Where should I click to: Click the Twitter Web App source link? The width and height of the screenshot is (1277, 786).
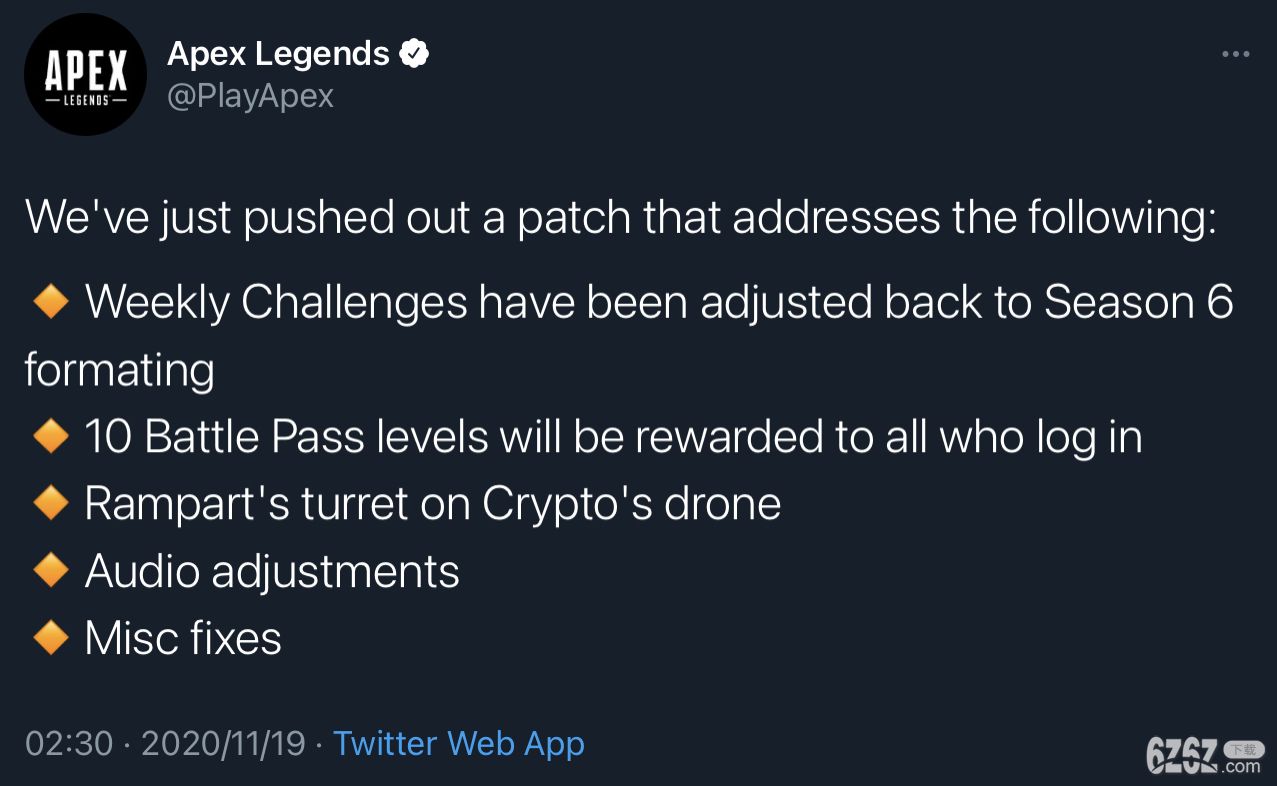click(458, 744)
